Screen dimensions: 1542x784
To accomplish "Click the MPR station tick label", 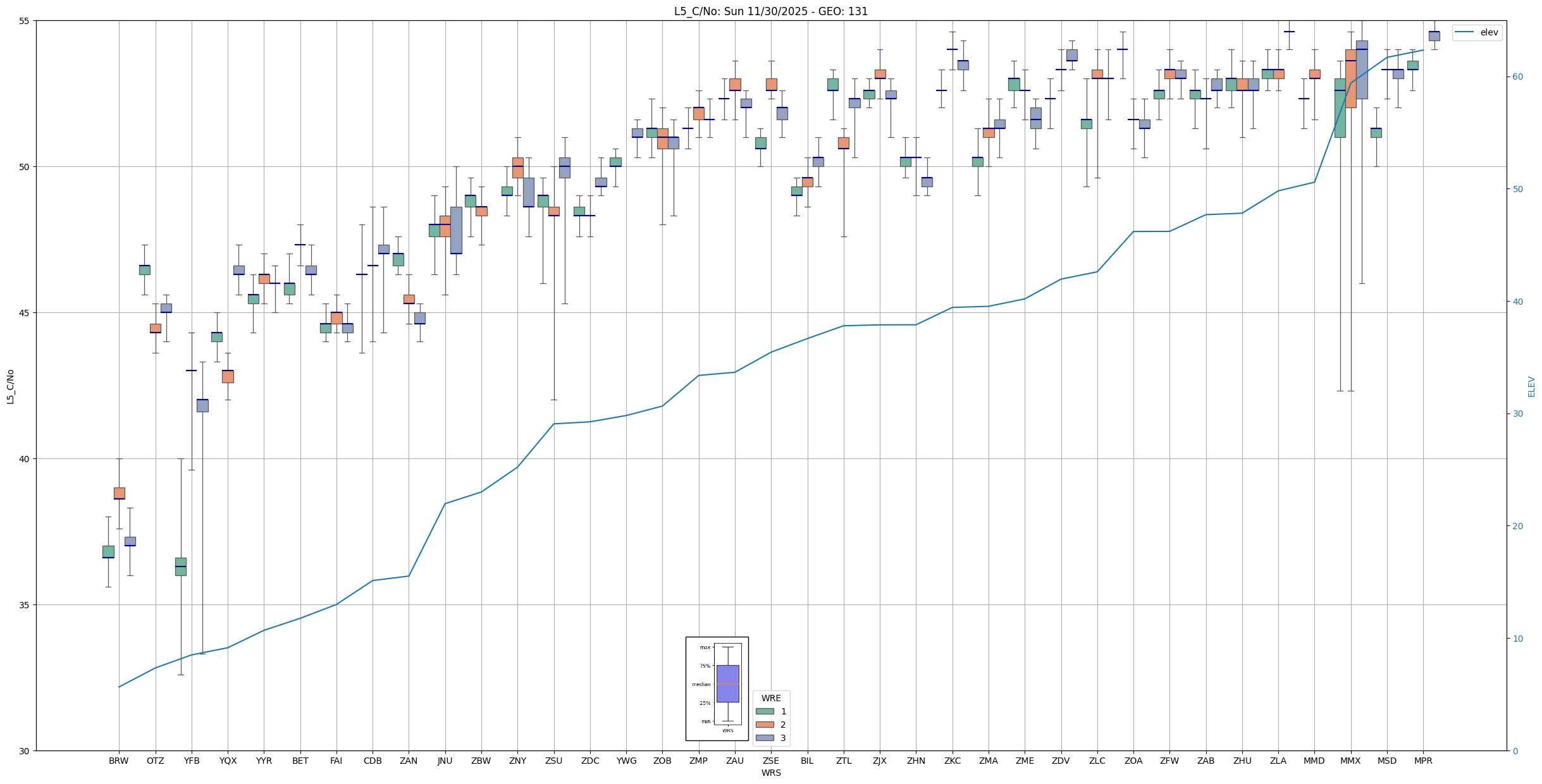I will pyautogui.click(x=1423, y=761).
